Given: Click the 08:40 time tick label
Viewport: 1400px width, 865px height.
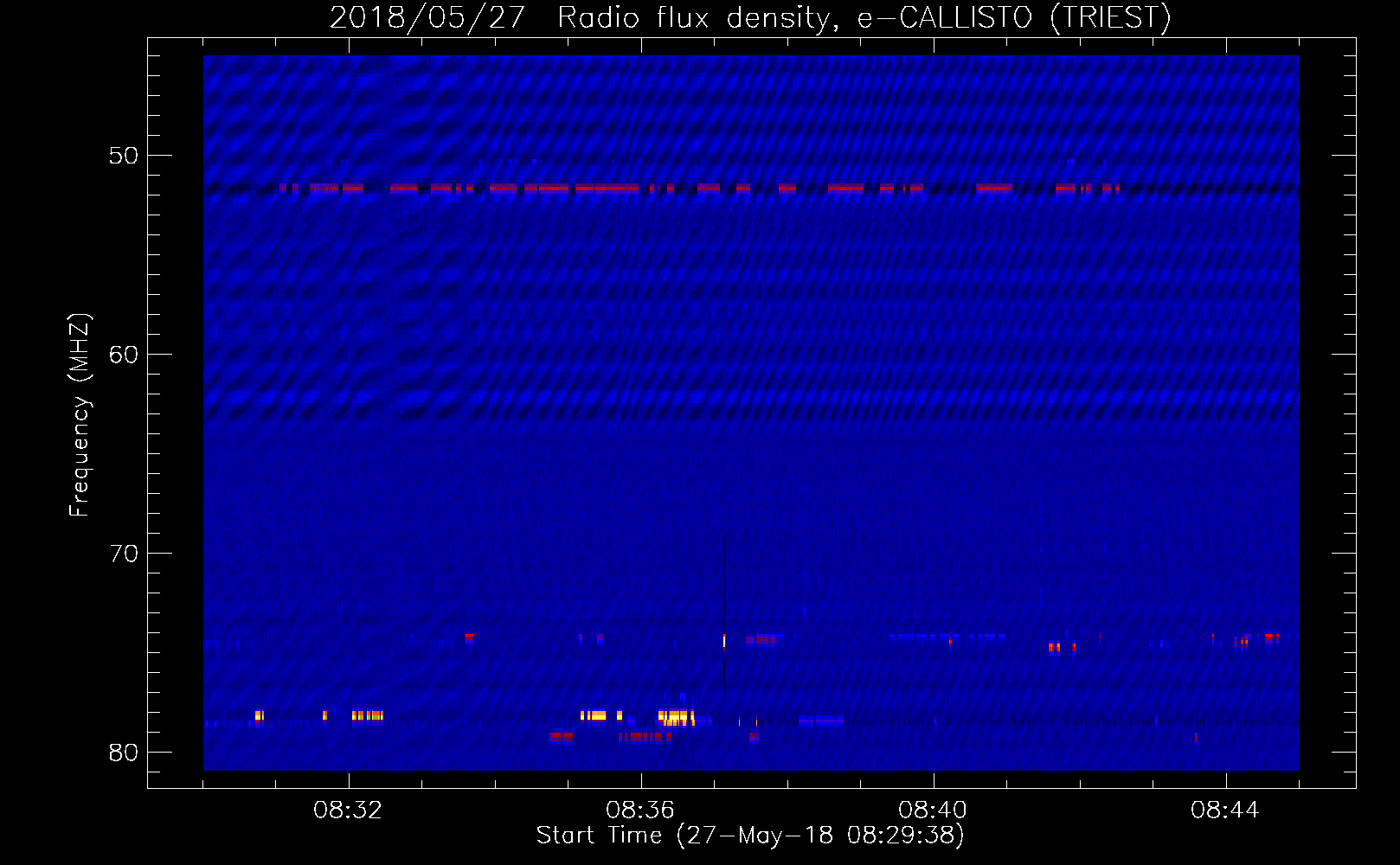Looking at the screenshot, I should [933, 811].
